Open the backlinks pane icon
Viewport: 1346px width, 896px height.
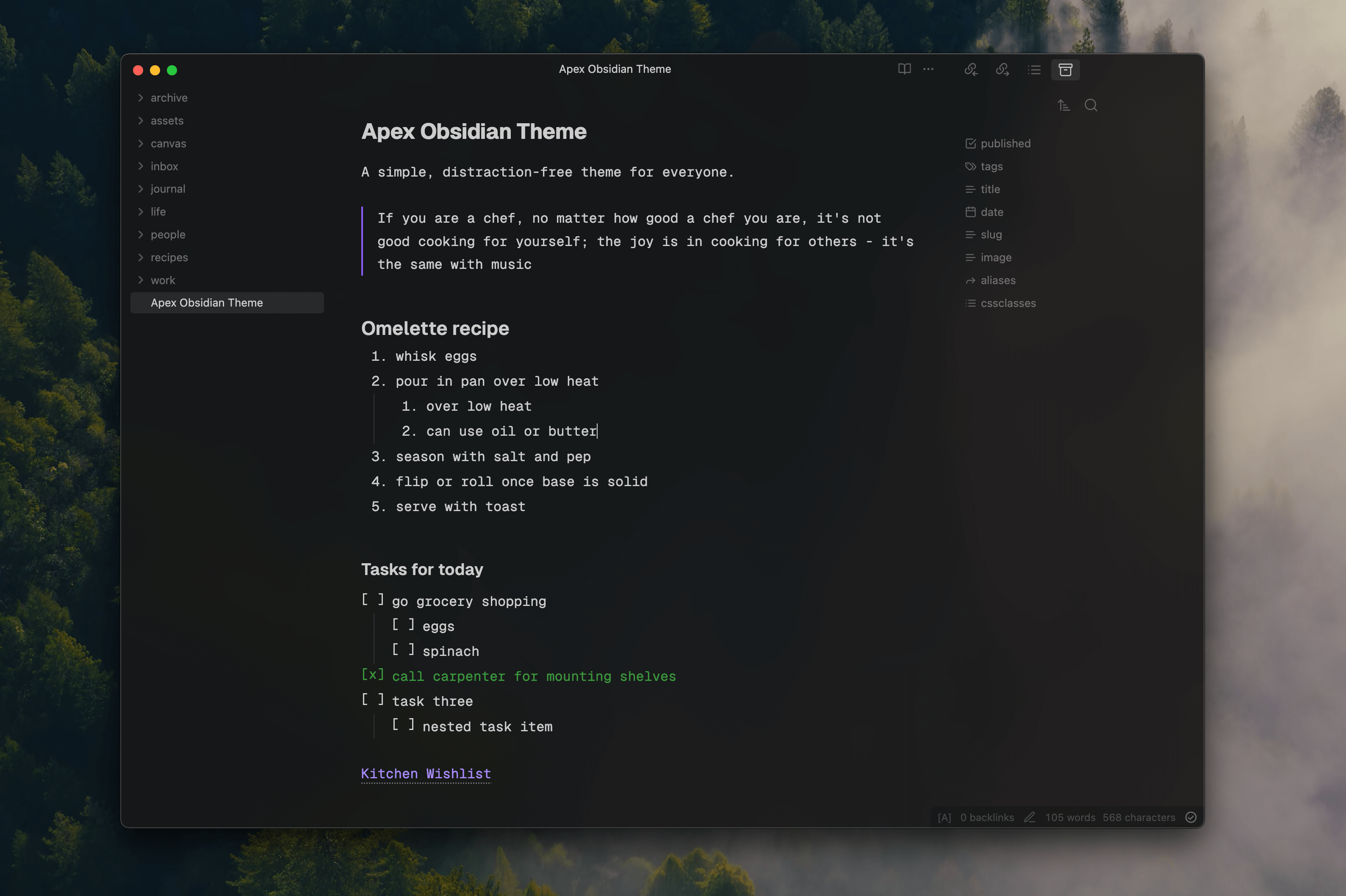(x=971, y=70)
